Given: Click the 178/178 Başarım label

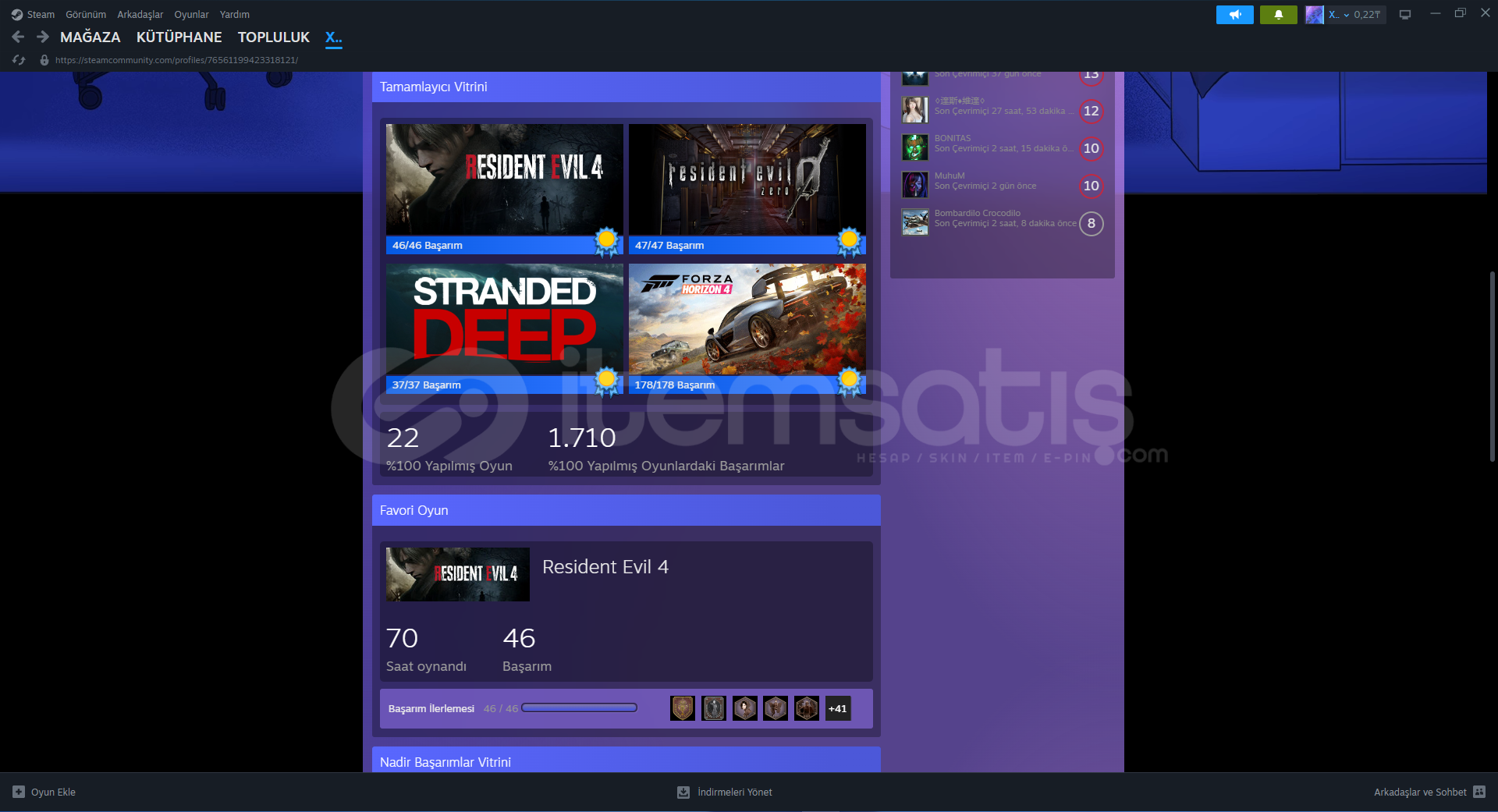Looking at the screenshot, I should pos(675,385).
